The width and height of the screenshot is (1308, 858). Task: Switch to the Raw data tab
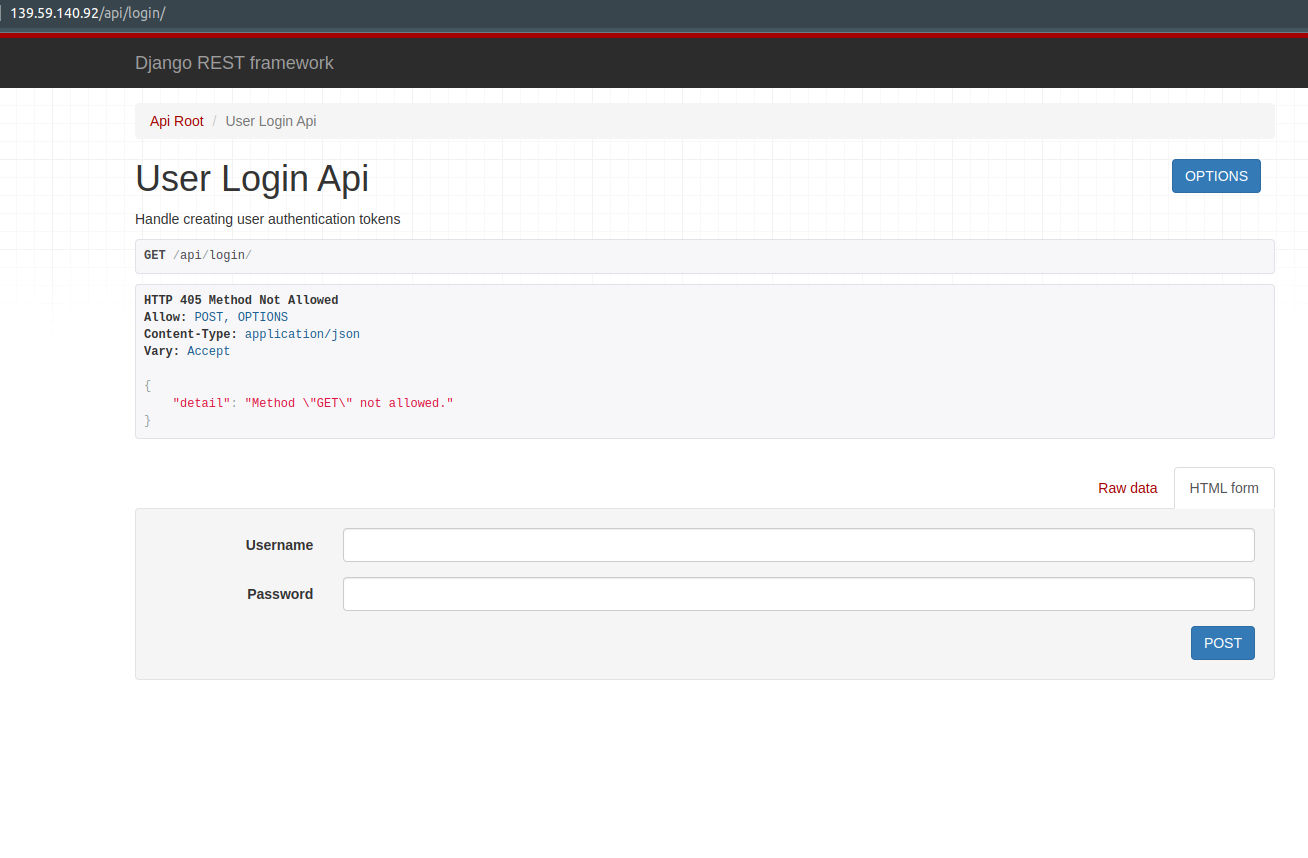1127,488
